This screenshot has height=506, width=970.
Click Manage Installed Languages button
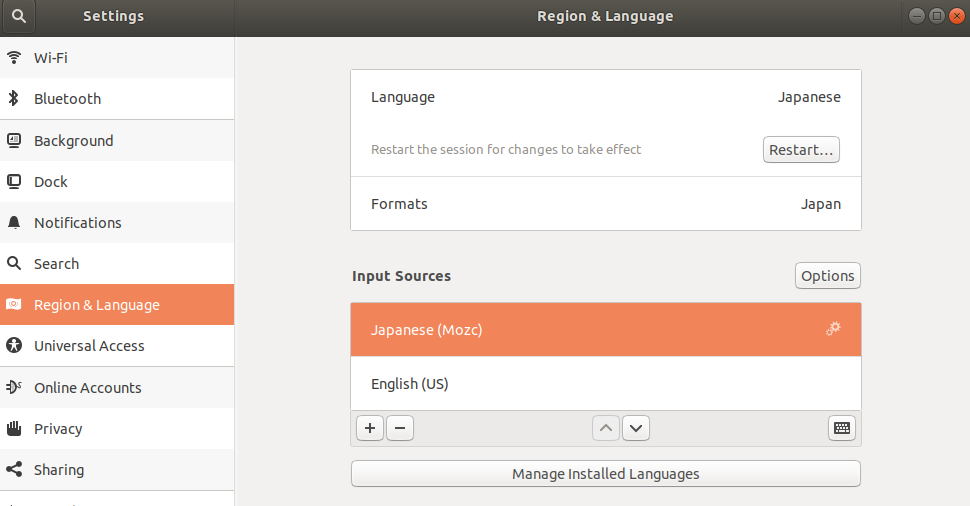tap(605, 474)
